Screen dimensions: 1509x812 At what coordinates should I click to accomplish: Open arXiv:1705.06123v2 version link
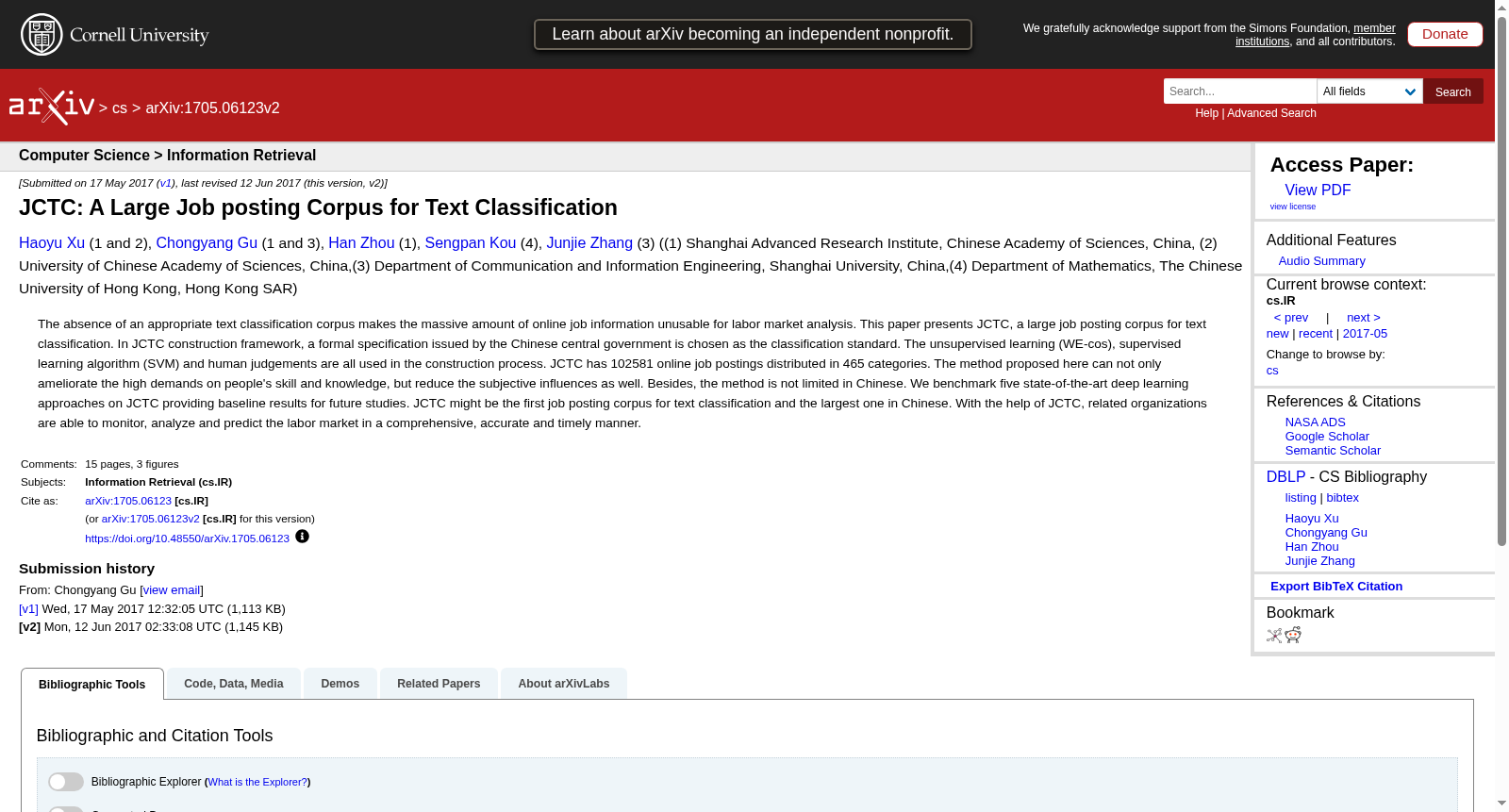(151, 519)
